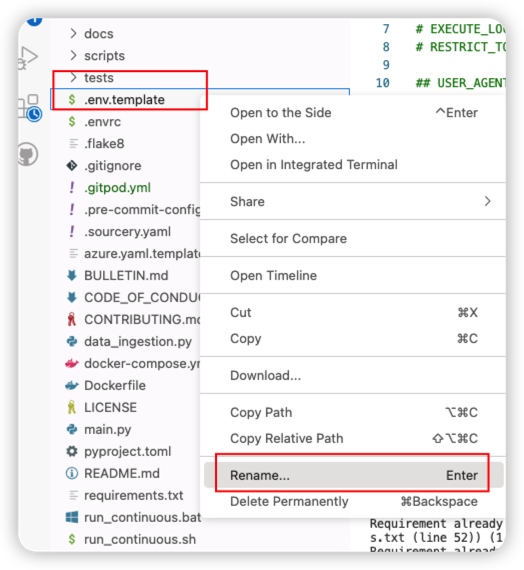Open the Share submenu arrow
Viewport: 524px width, 570px height.
(x=488, y=201)
